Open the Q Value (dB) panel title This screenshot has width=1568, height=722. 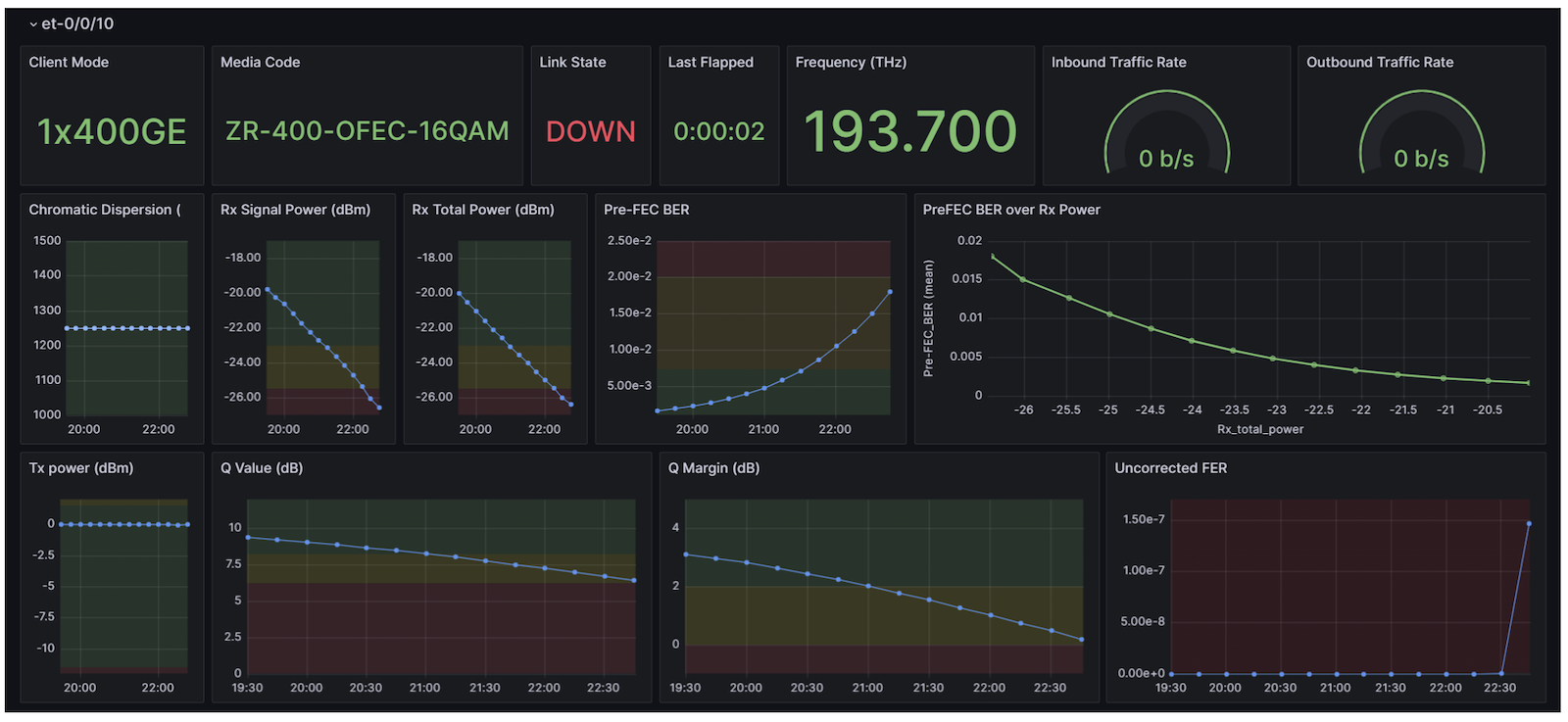click(262, 468)
